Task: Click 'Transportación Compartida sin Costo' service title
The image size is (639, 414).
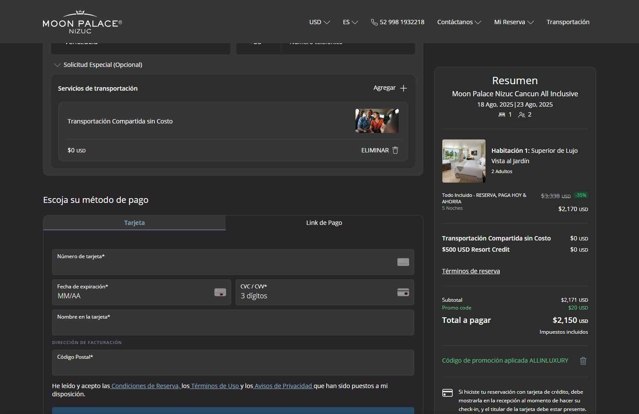Action: 120,121
